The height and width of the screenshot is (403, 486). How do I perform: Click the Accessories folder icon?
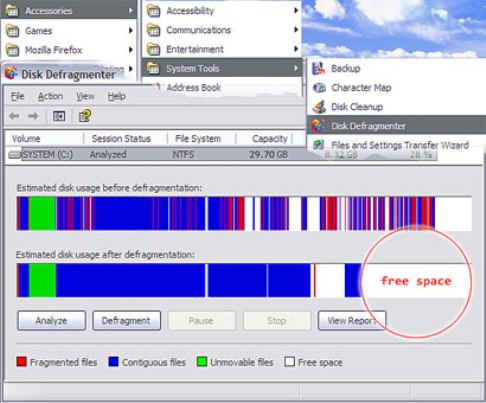(12, 11)
